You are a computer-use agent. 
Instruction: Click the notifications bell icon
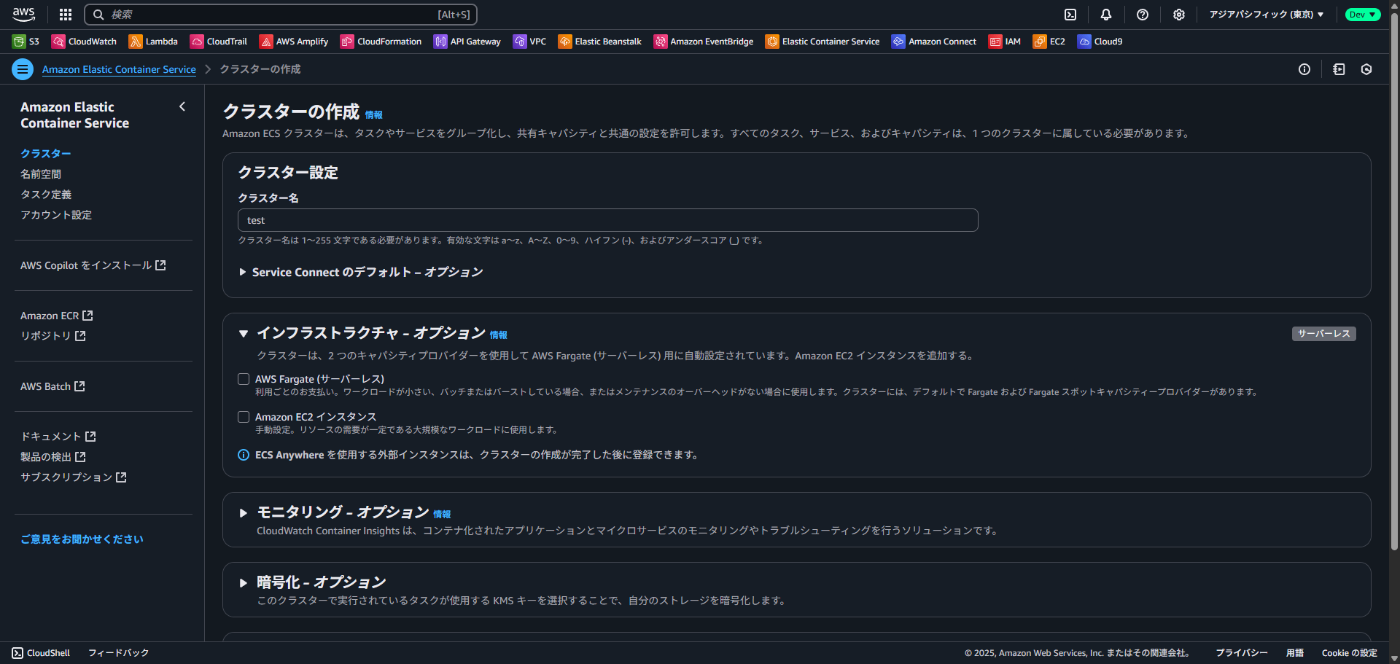1105,14
